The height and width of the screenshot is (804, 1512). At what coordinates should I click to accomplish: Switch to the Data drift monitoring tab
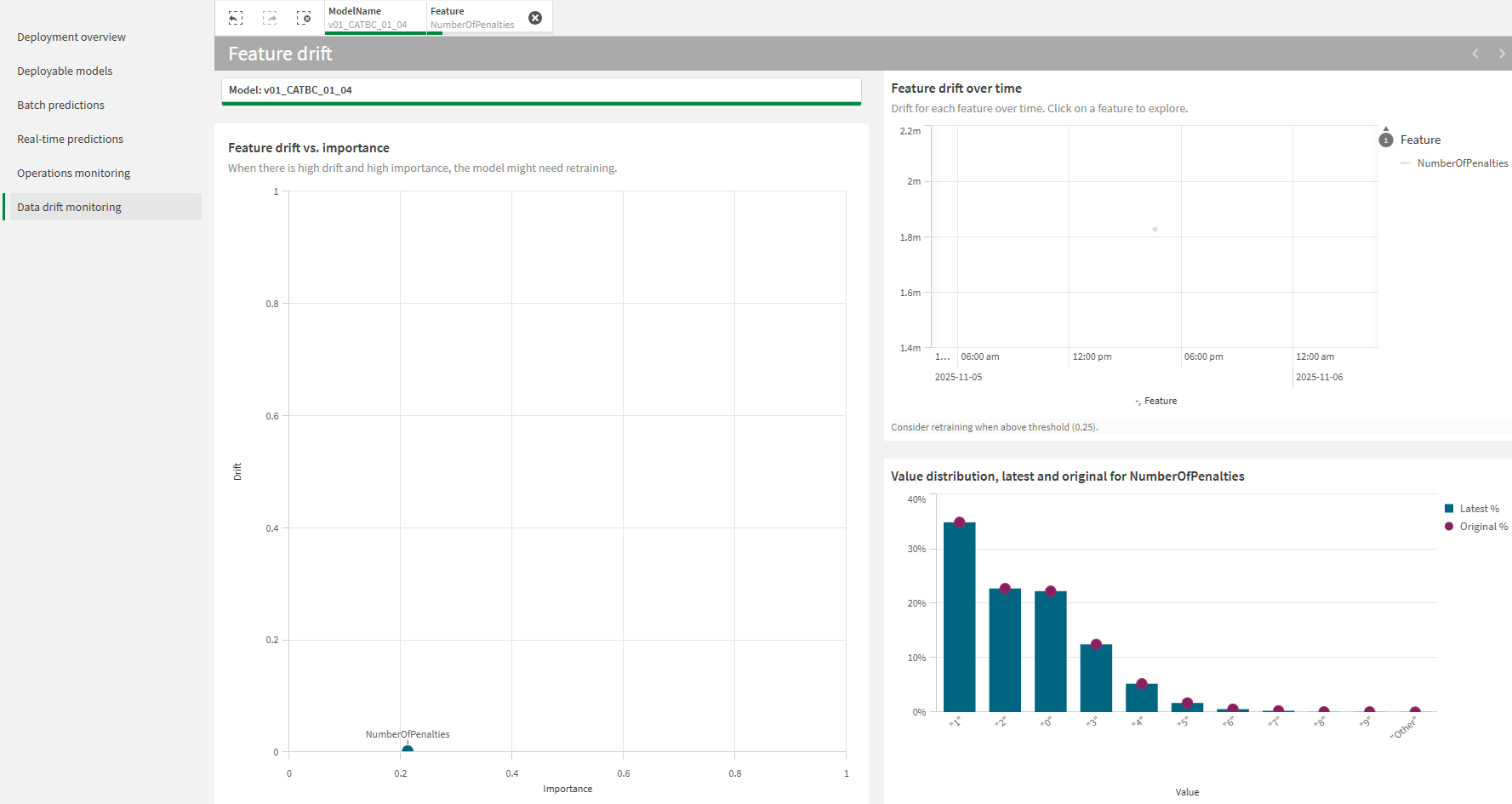point(68,207)
